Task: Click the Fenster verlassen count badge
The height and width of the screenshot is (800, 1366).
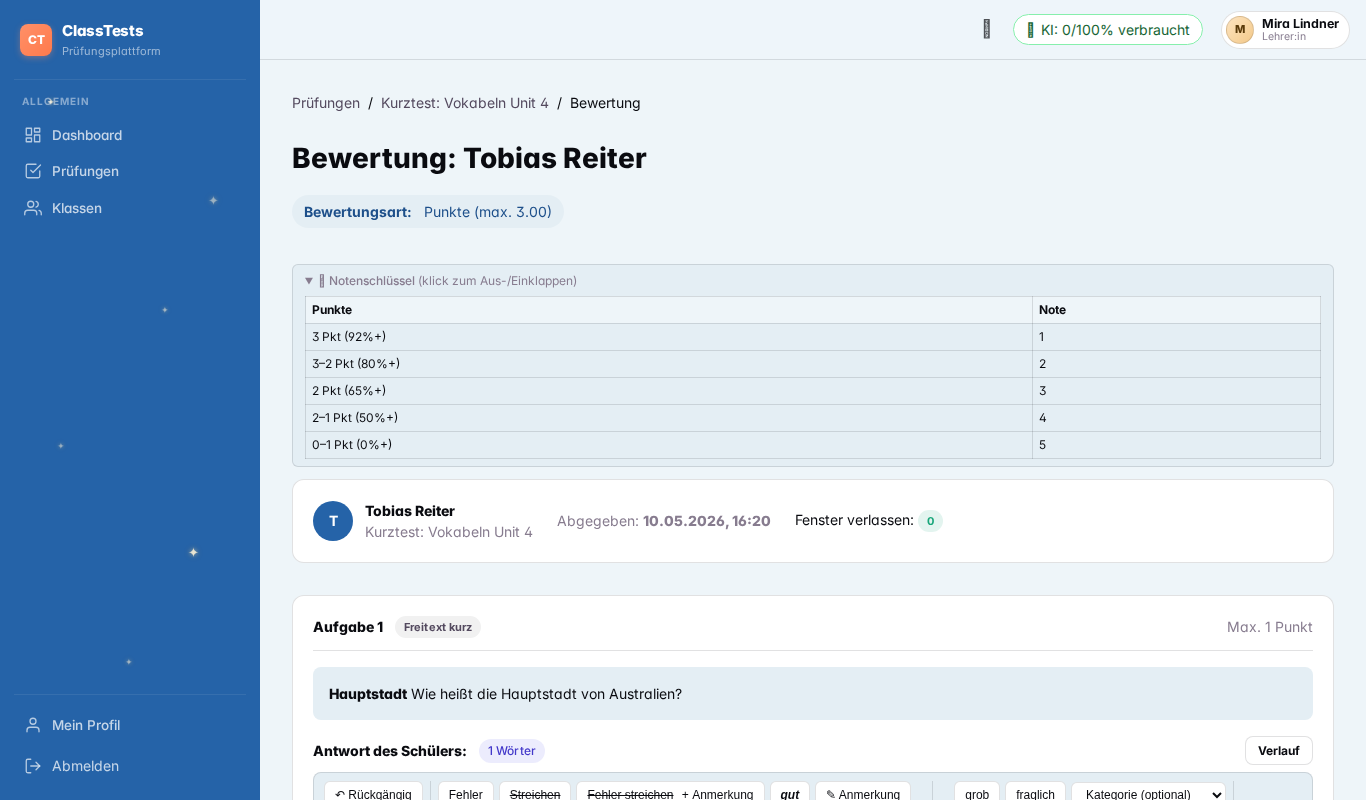Action: (x=930, y=521)
